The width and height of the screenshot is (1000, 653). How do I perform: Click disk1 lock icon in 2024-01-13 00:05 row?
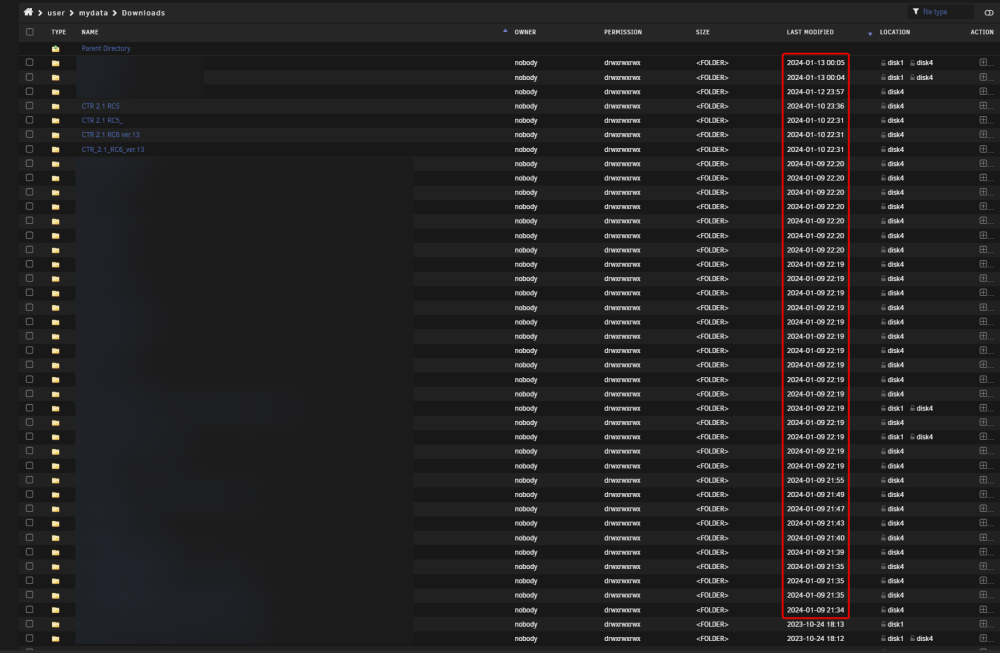pyautogui.click(x=883, y=63)
